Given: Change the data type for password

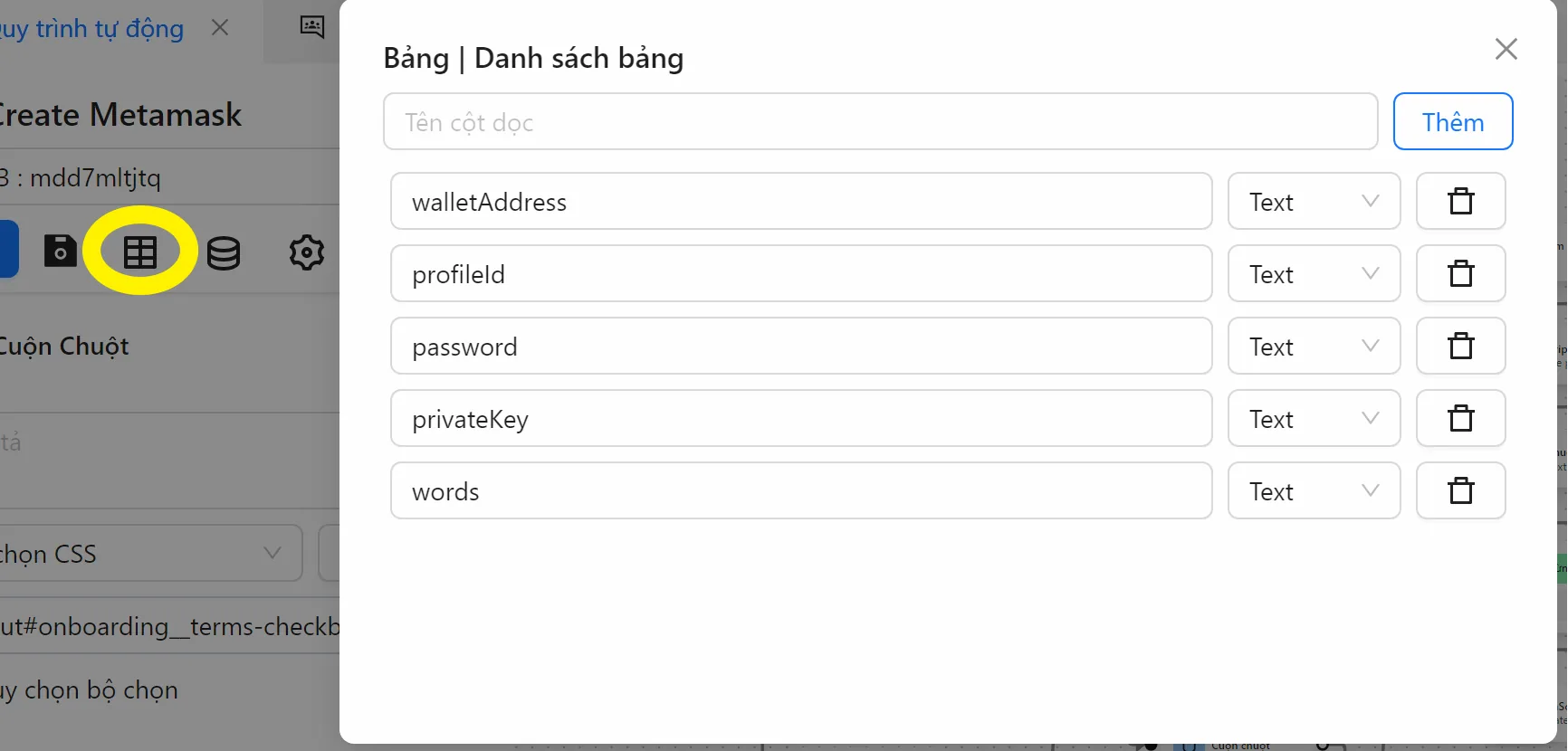Looking at the screenshot, I should pyautogui.click(x=1314, y=346).
